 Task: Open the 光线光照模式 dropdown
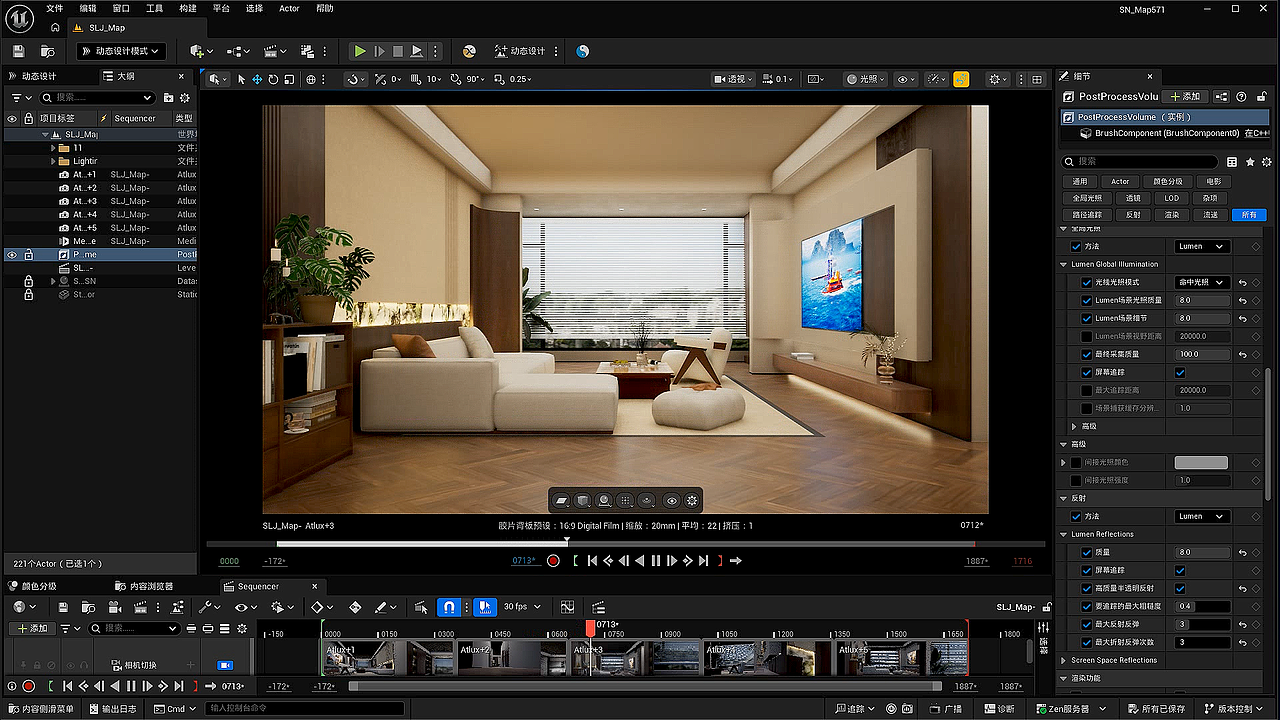coord(1201,283)
